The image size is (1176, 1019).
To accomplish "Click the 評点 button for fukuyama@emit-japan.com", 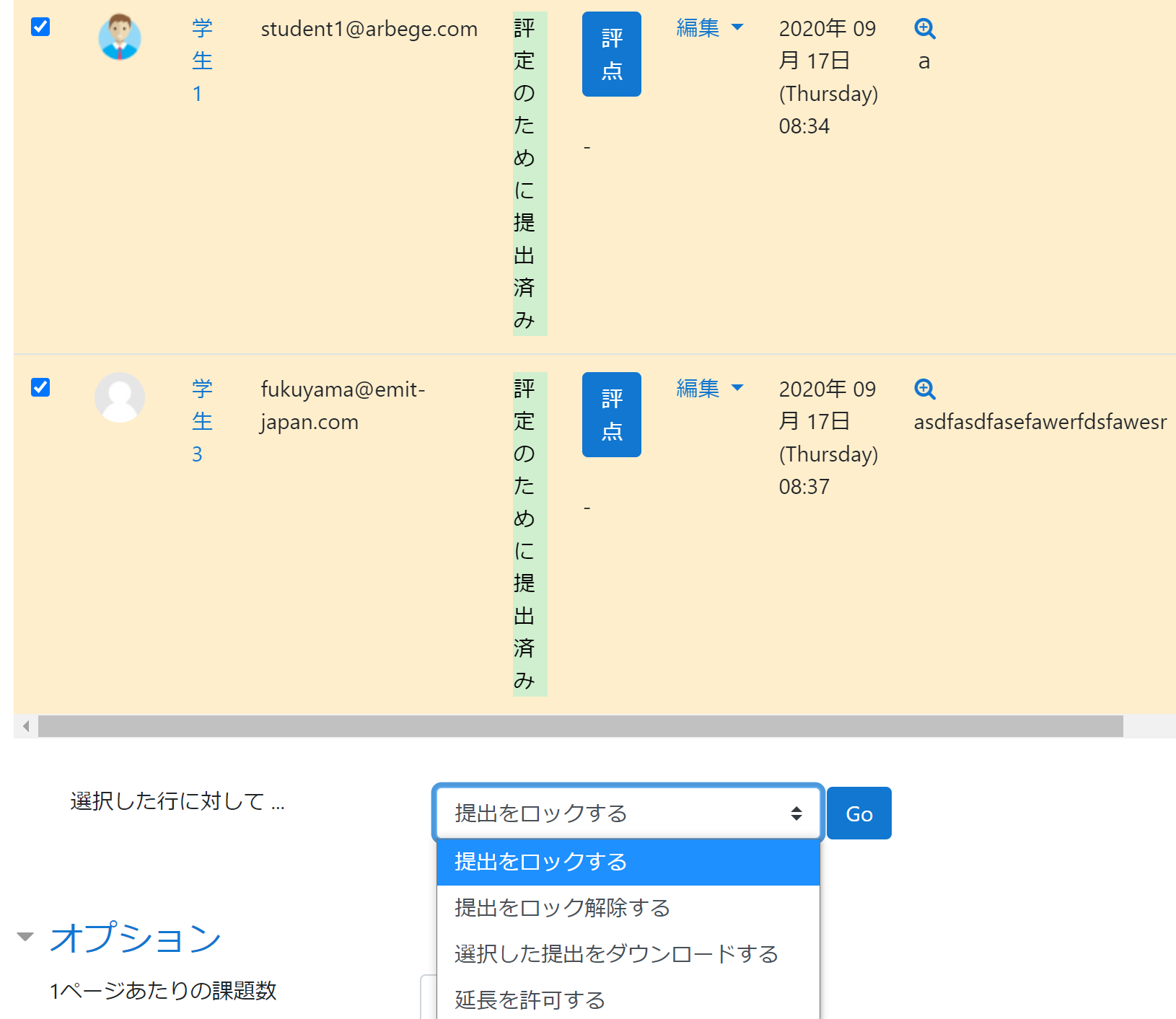I will click(x=612, y=415).
